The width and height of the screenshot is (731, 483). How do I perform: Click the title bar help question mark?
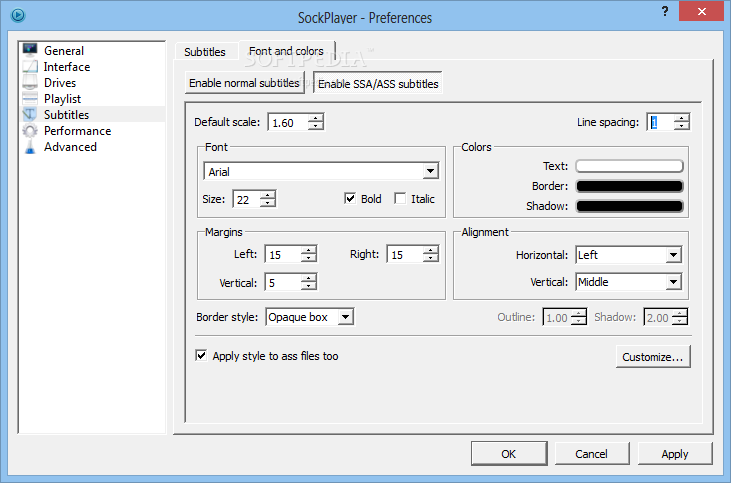[665, 11]
